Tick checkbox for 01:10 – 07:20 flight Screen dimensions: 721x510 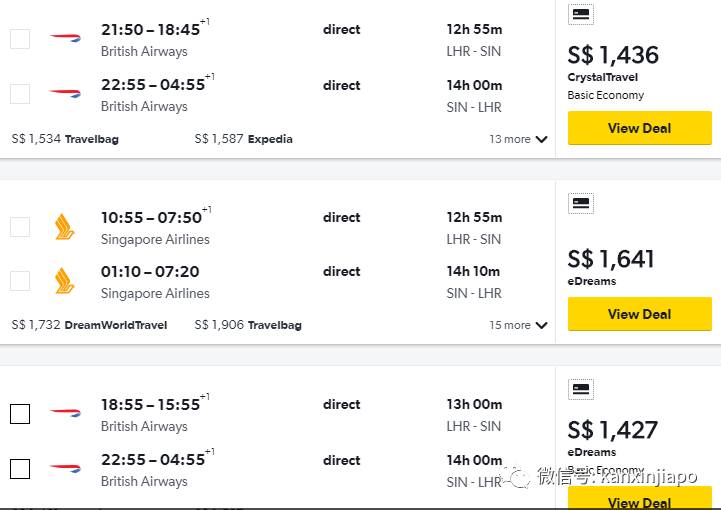click(x=20, y=281)
